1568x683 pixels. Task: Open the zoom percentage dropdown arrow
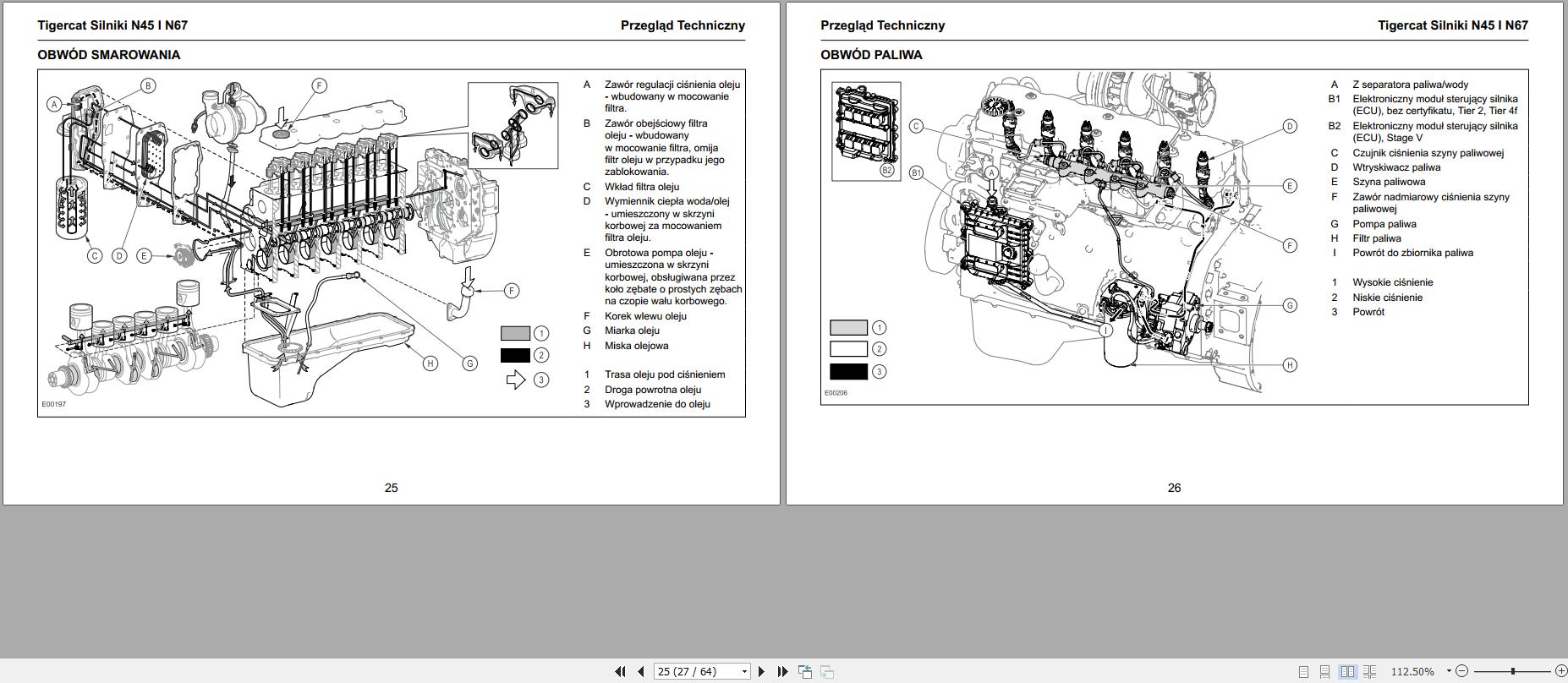coord(1448,671)
